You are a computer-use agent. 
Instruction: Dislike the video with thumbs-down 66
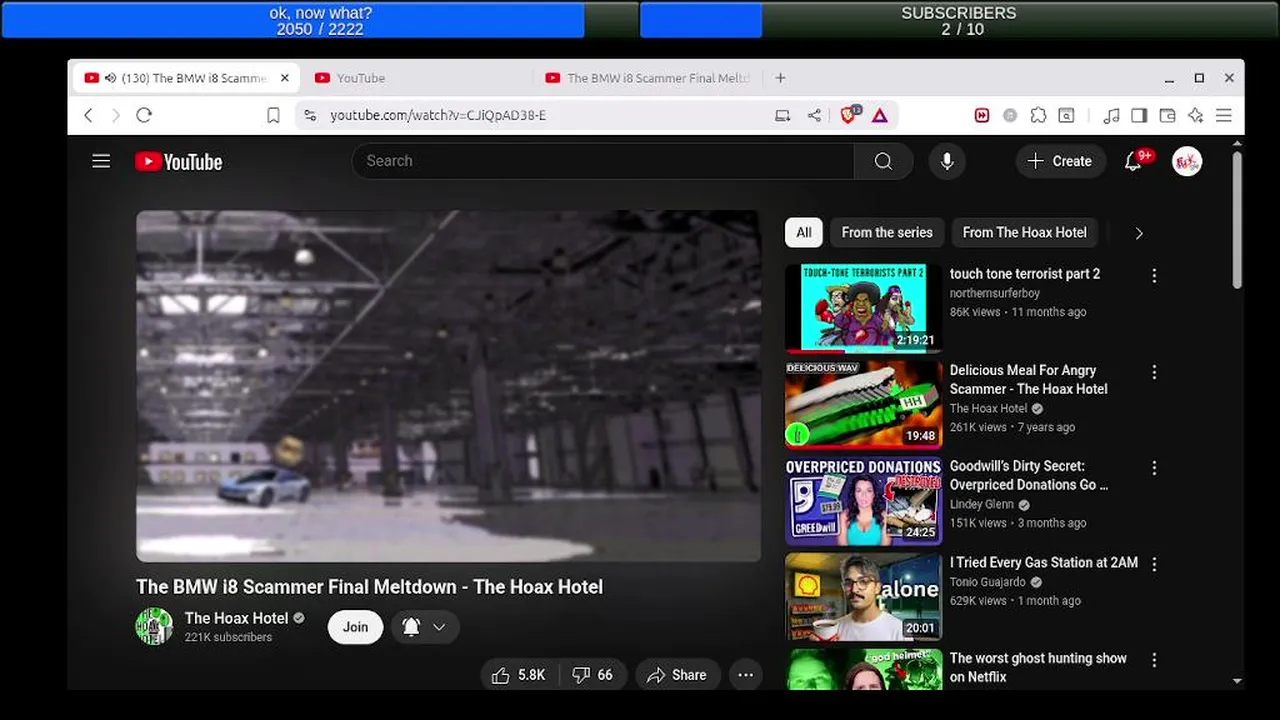[x=593, y=675]
